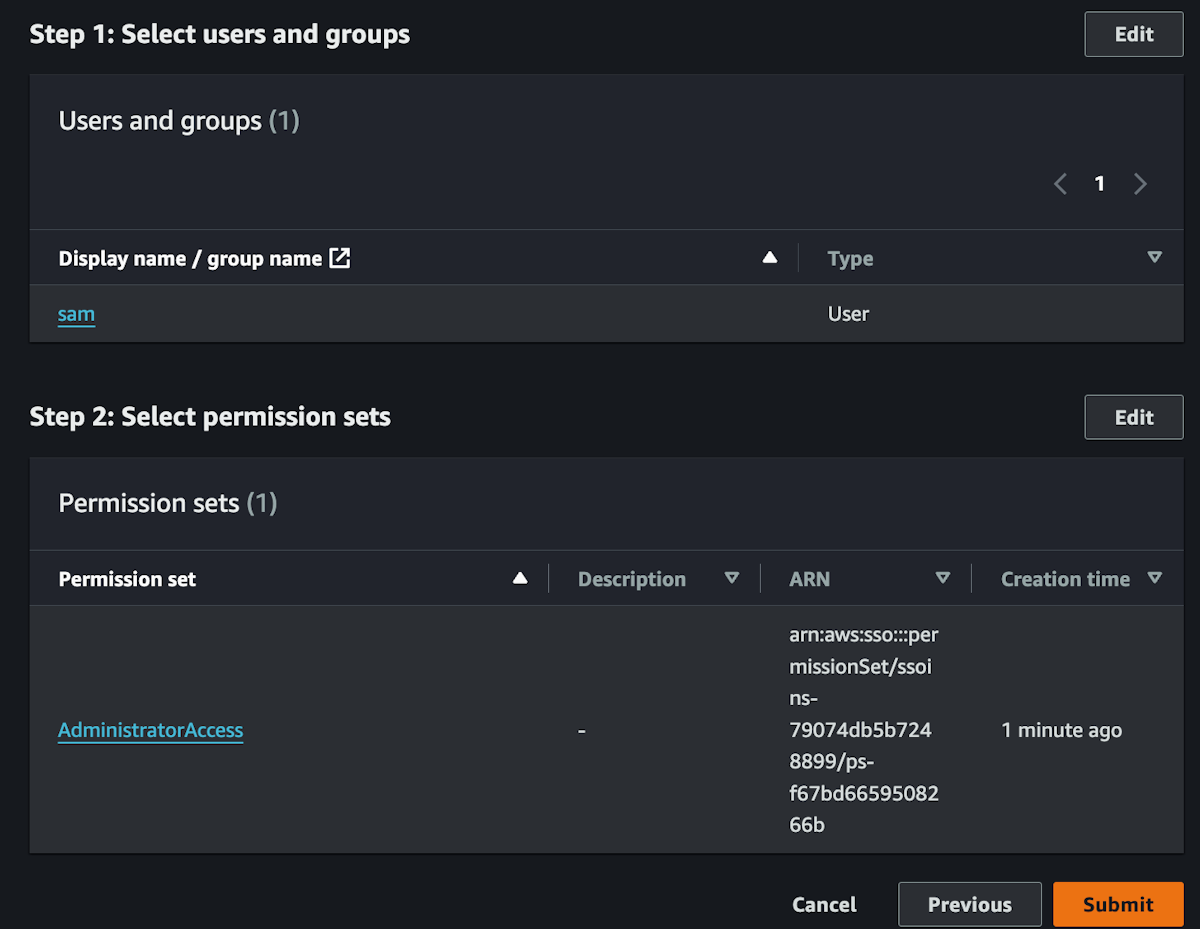
Task: Click the dash Description cell of AdministratorAccess
Action: [x=581, y=730]
